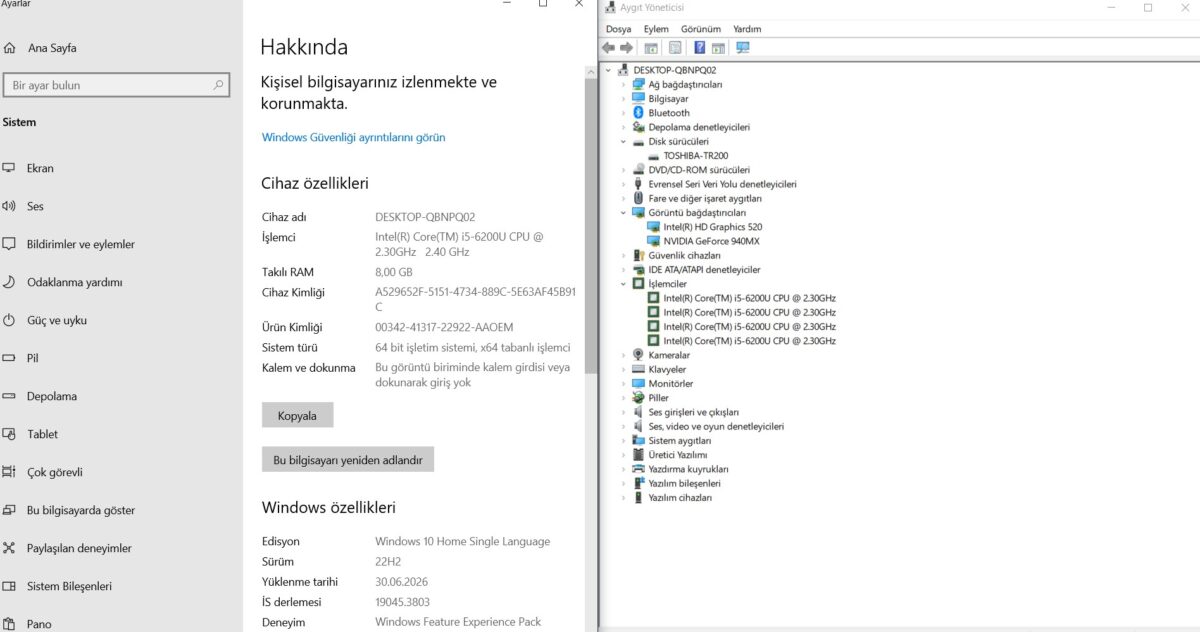Expand the Klavyeler category
The height and width of the screenshot is (632, 1200).
click(x=623, y=369)
